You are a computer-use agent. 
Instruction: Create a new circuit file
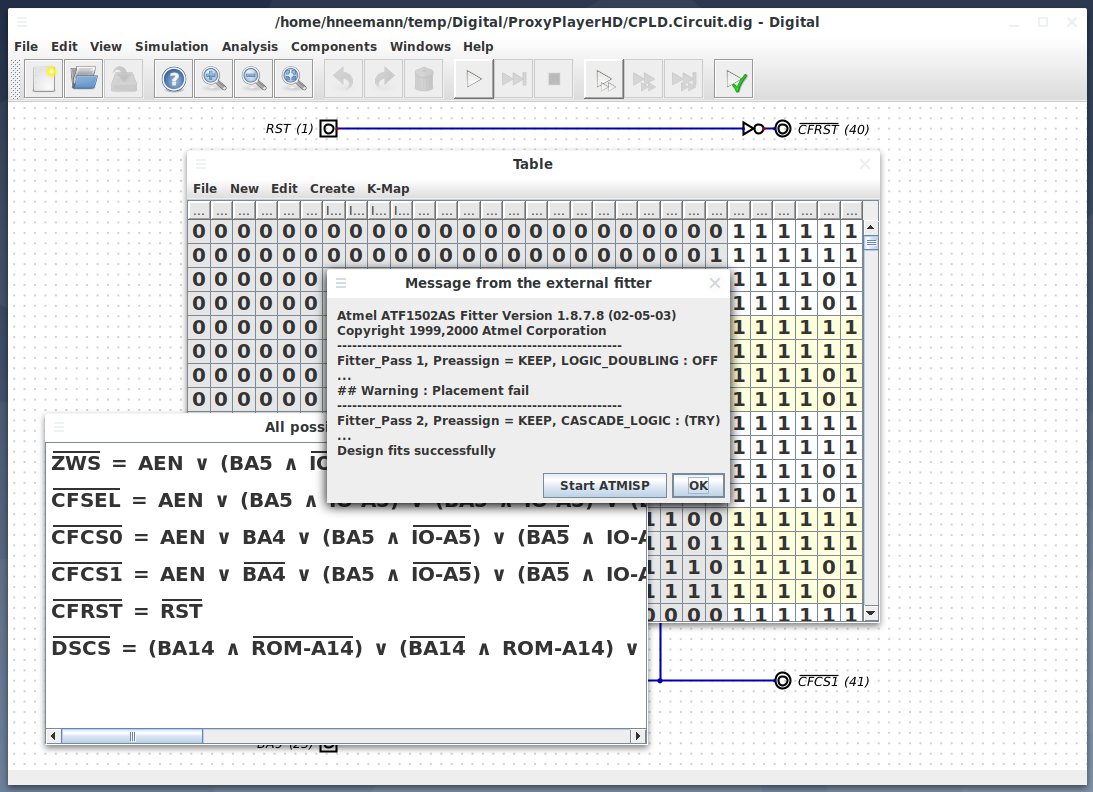(42, 78)
